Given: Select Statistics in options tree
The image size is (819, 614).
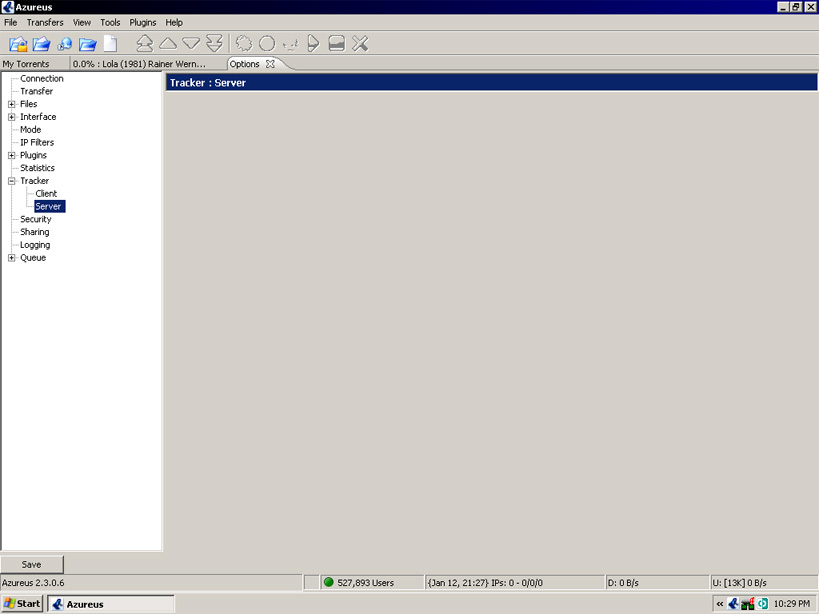Looking at the screenshot, I should (x=37, y=168).
